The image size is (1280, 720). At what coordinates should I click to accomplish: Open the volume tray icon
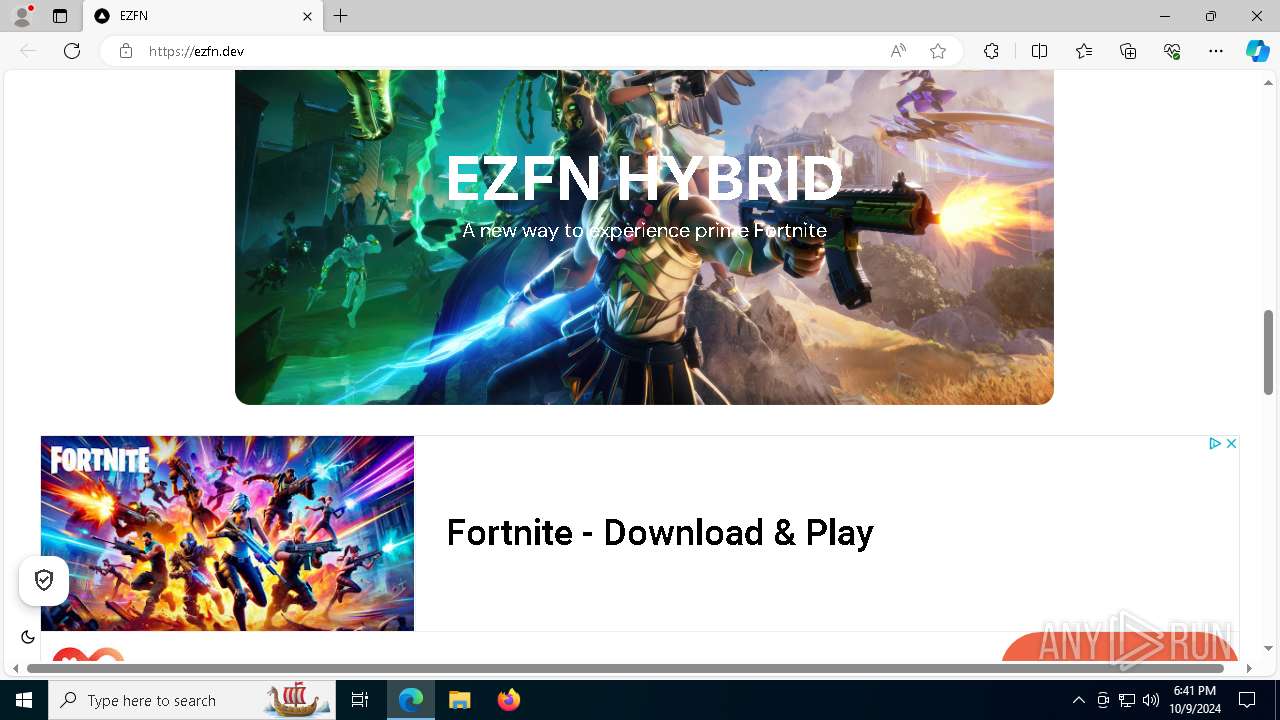(1151, 700)
